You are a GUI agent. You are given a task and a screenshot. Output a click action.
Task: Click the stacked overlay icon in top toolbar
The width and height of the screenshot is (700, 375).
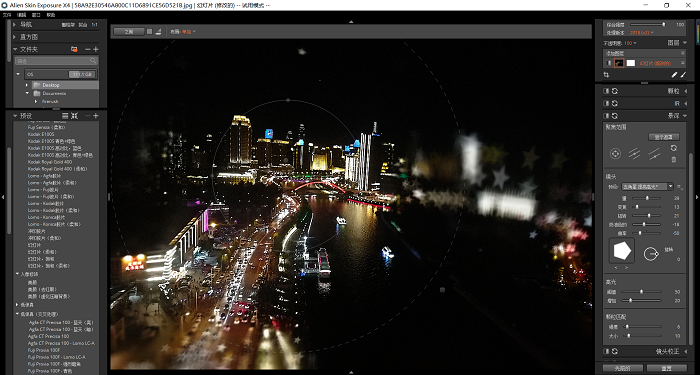click(158, 32)
